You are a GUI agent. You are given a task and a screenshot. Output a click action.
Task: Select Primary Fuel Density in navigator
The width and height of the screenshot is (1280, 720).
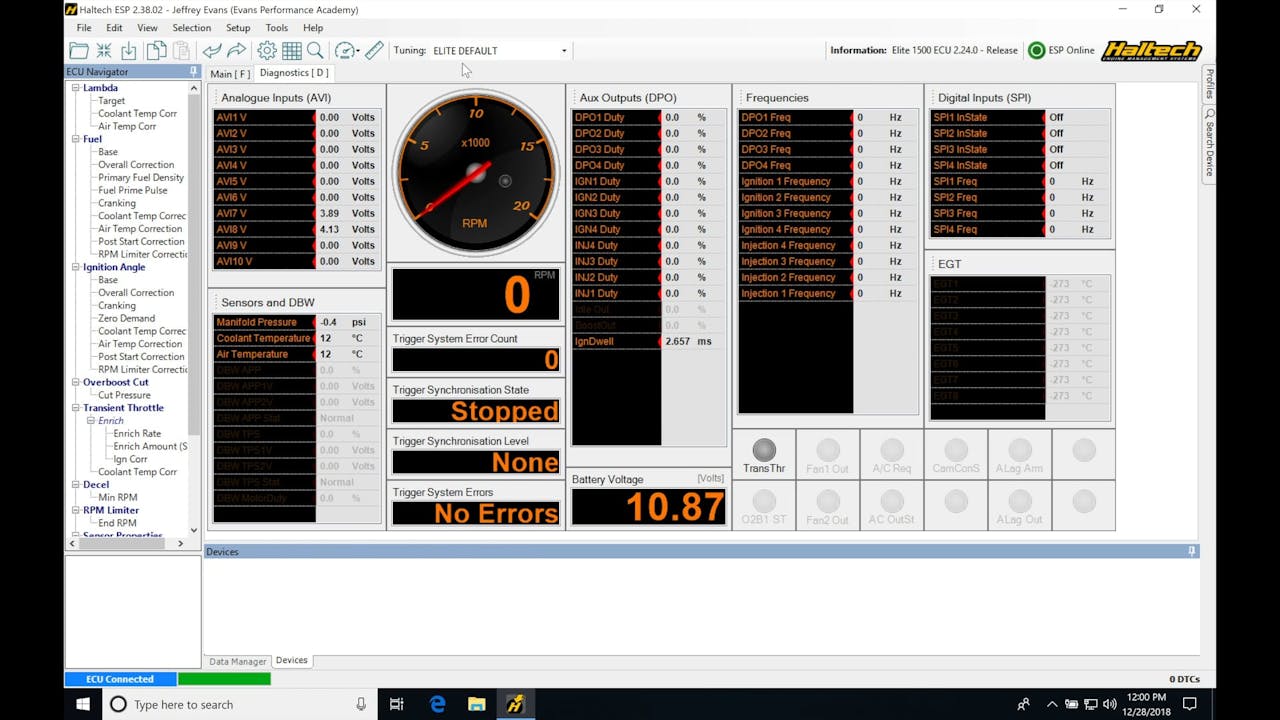[141, 178]
